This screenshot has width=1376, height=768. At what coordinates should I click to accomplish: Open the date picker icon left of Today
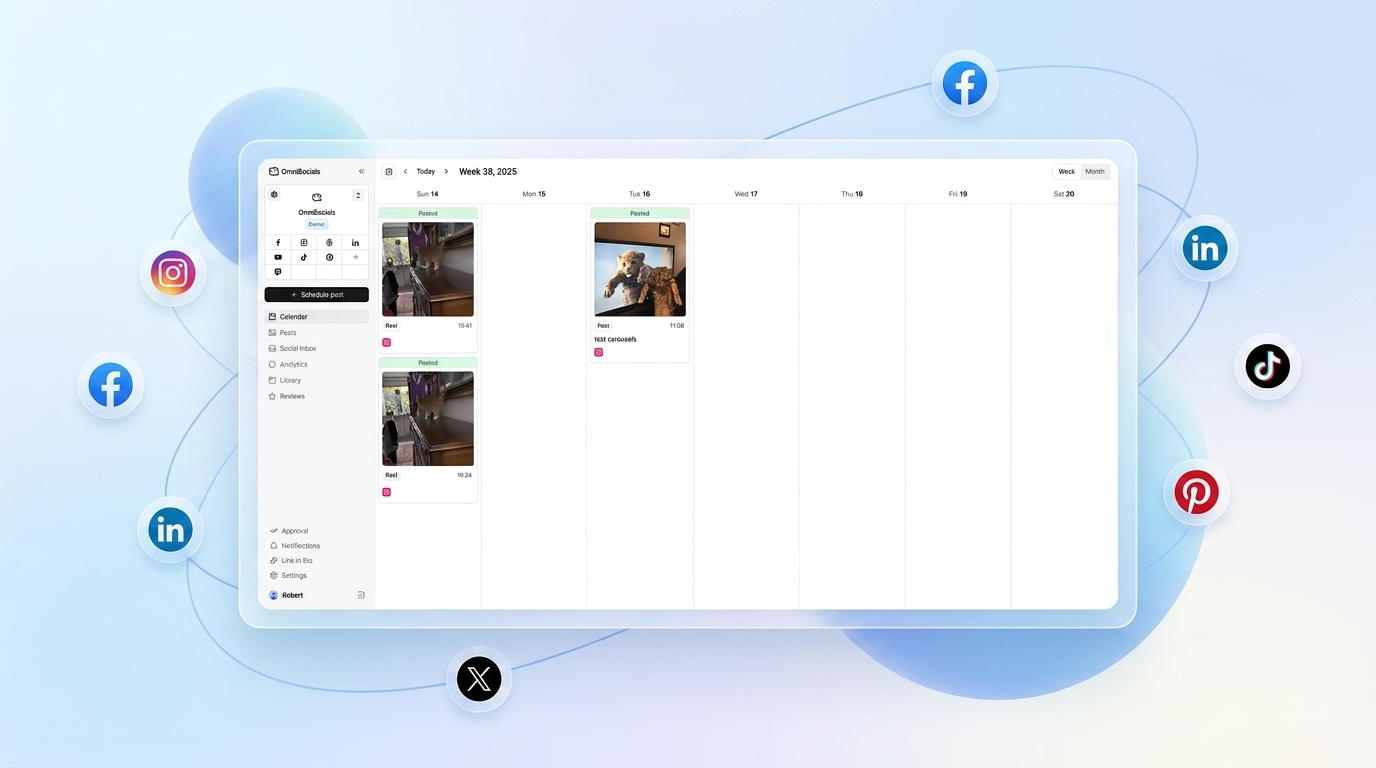pyautogui.click(x=389, y=172)
